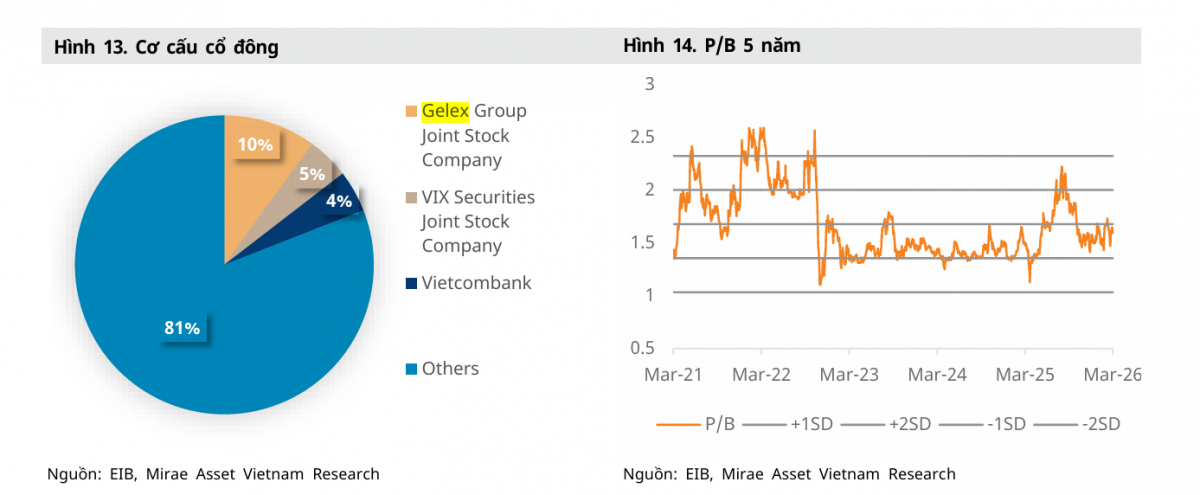
Task: Click the light blue Others legend swatch
Action: [411, 370]
